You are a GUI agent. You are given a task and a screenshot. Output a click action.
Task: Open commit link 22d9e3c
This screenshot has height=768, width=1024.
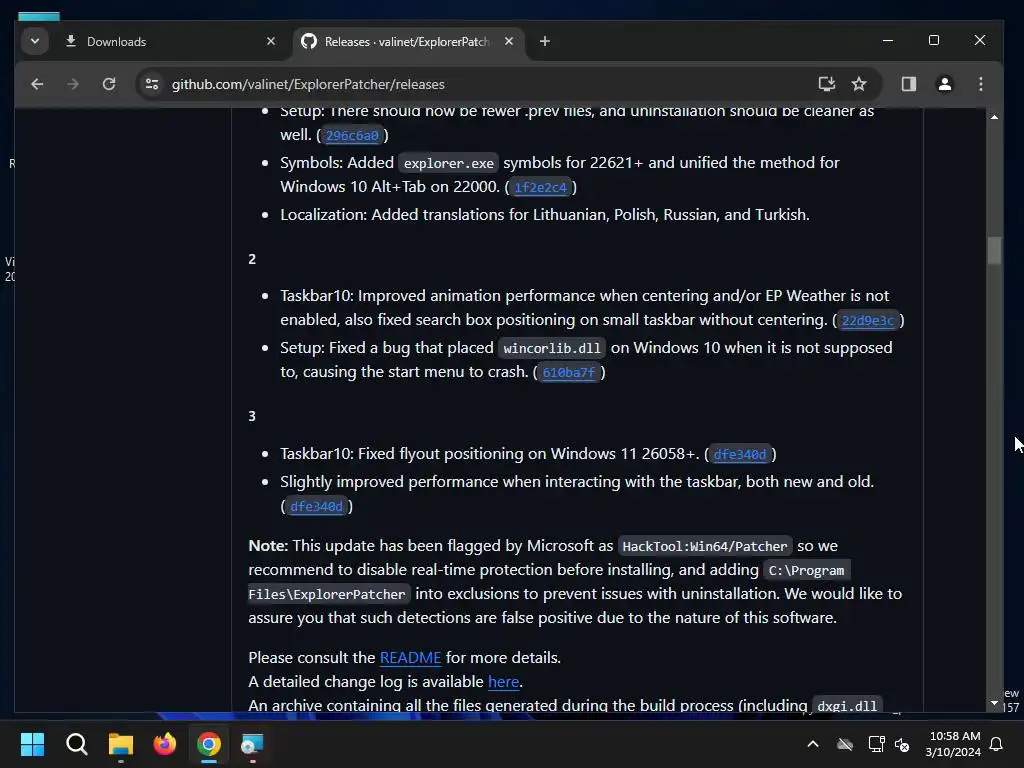(x=867, y=321)
